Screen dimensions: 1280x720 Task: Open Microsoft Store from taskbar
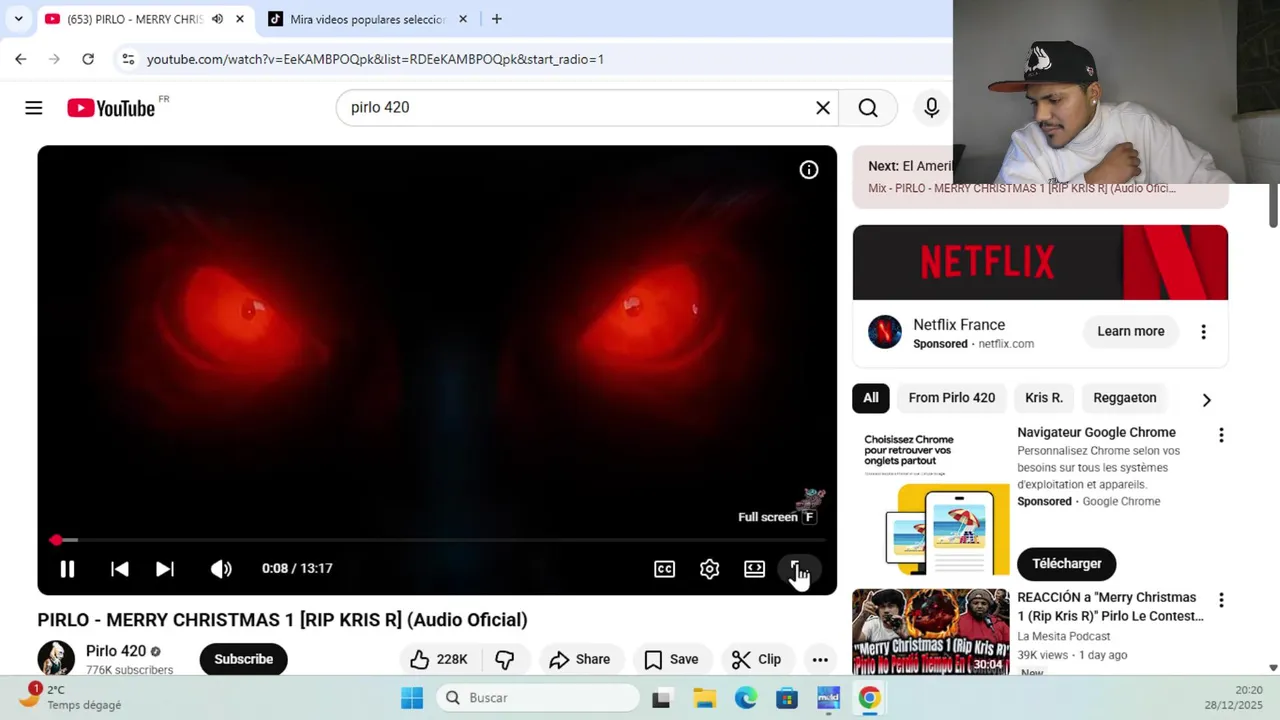click(787, 698)
